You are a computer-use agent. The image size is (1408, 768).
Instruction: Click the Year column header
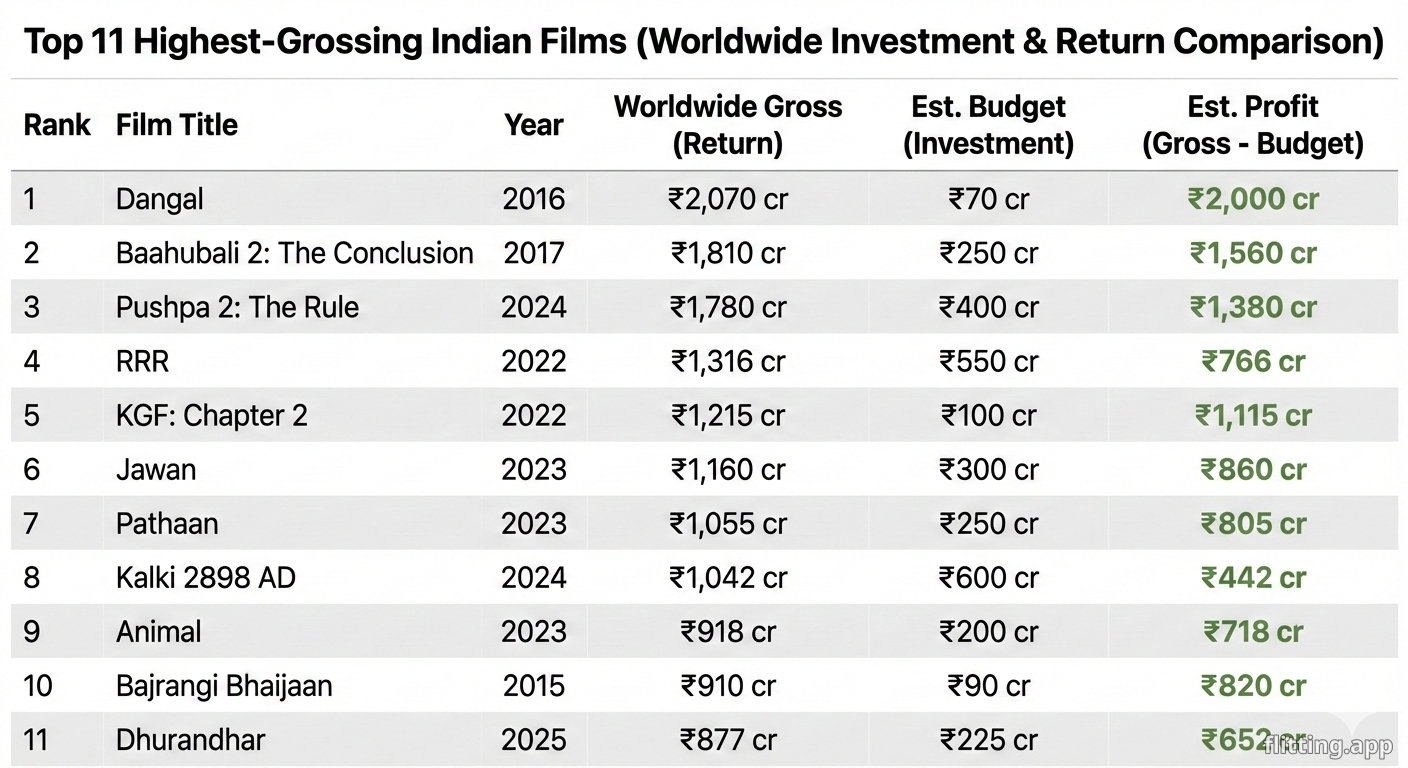click(534, 125)
